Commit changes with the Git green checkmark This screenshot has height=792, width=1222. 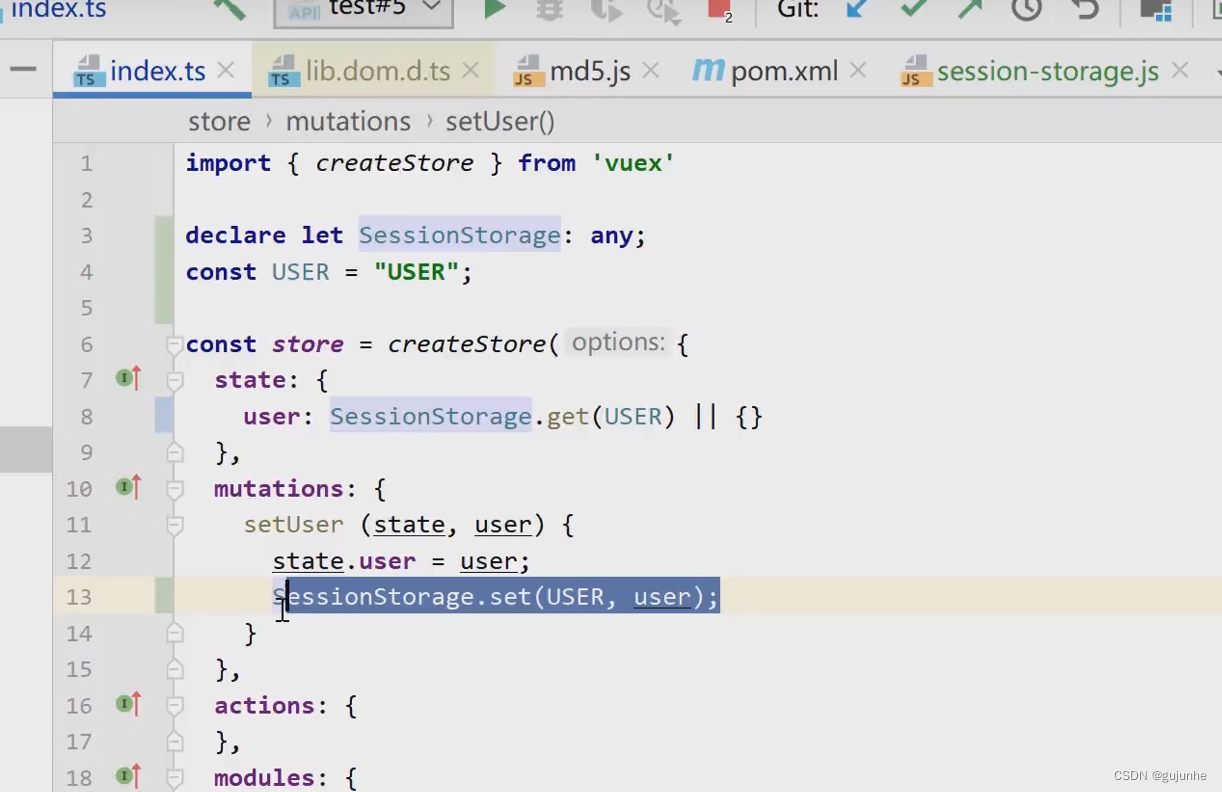coord(913,9)
